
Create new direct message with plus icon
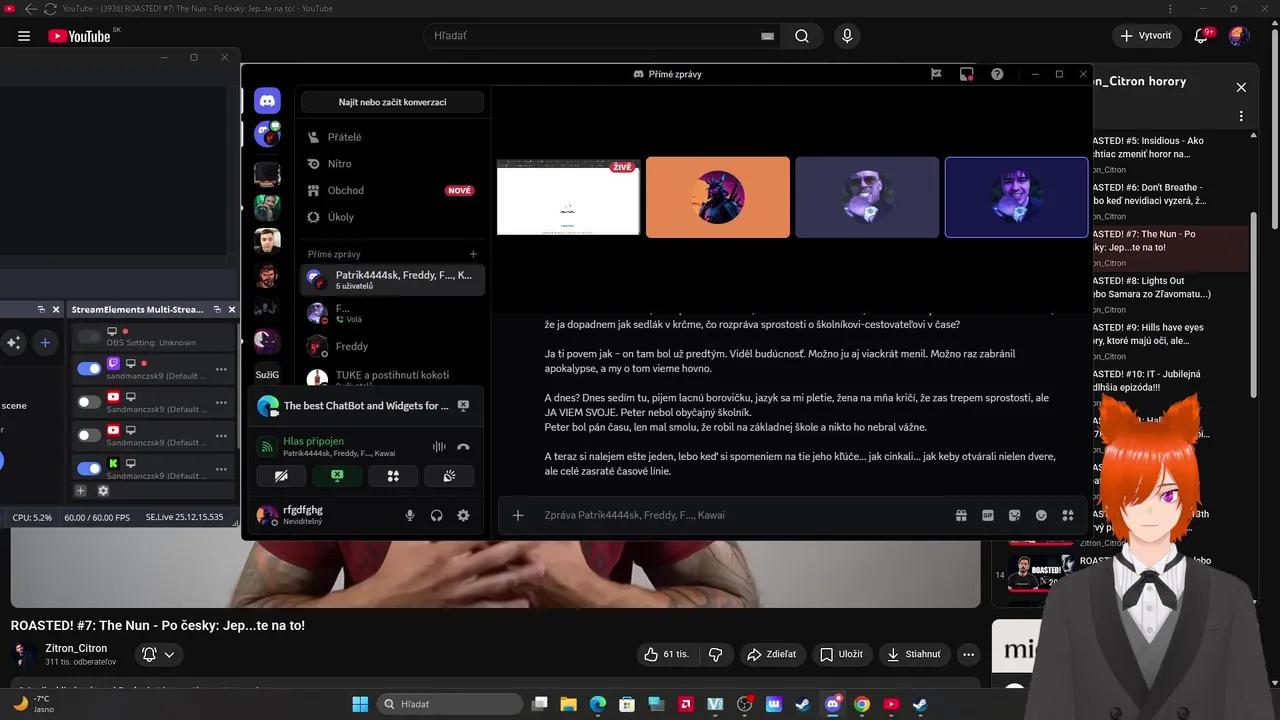click(x=474, y=254)
